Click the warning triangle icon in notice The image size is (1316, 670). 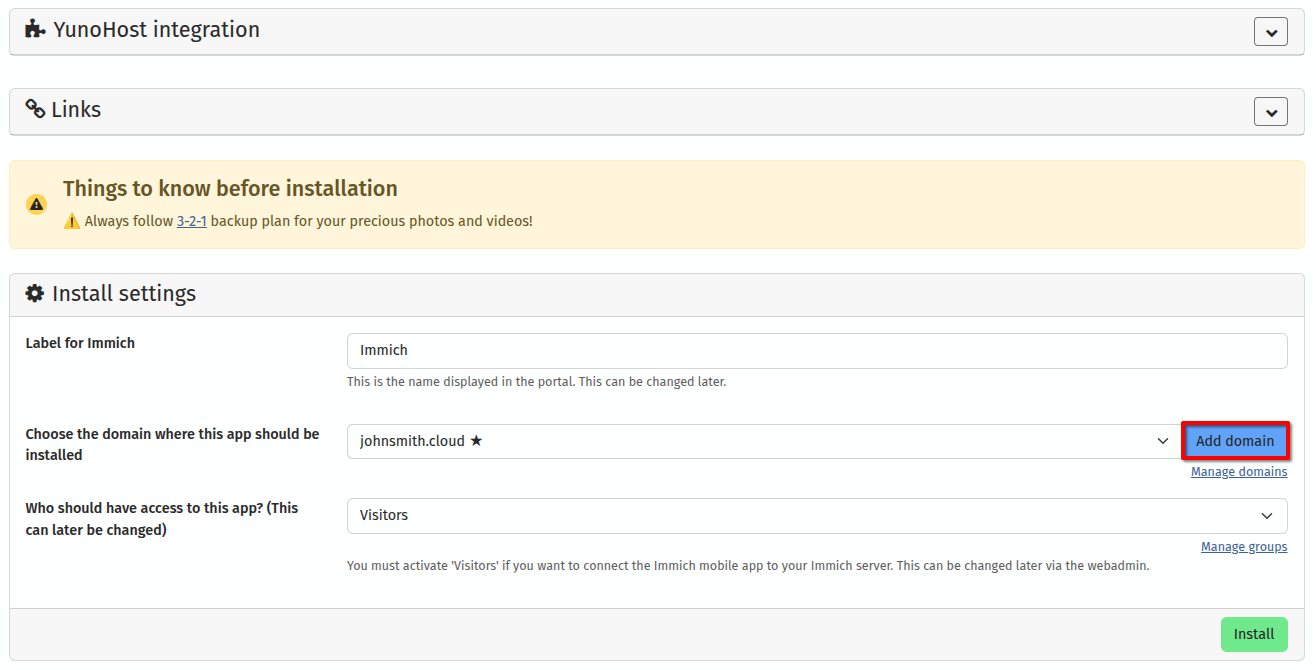click(x=37, y=204)
